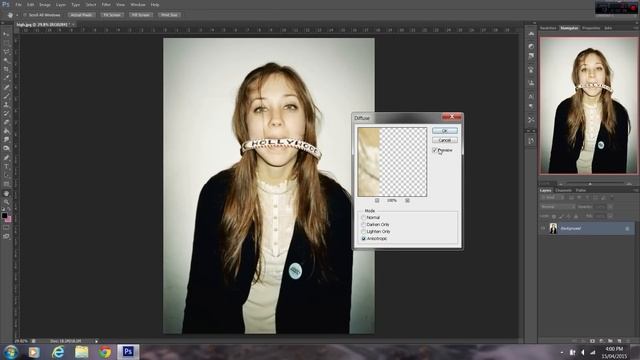
Task: Open the Window menu
Action: tap(138, 5)
